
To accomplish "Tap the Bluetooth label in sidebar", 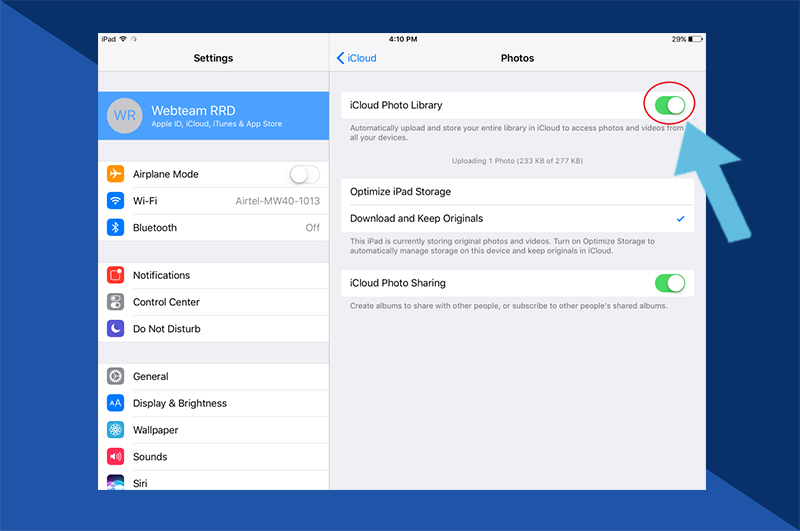I will tap(155, 227).
